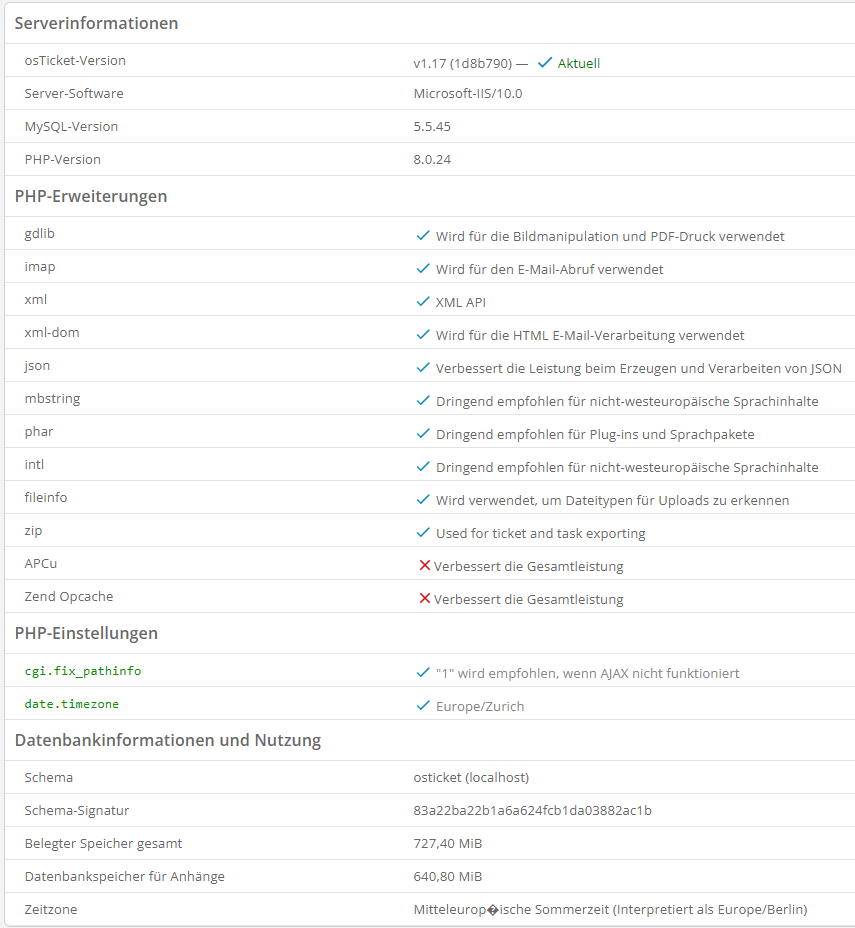The image size is (855, 928).
Task: Click the gdlib status checkmark icon
Action: pos(423,236)
